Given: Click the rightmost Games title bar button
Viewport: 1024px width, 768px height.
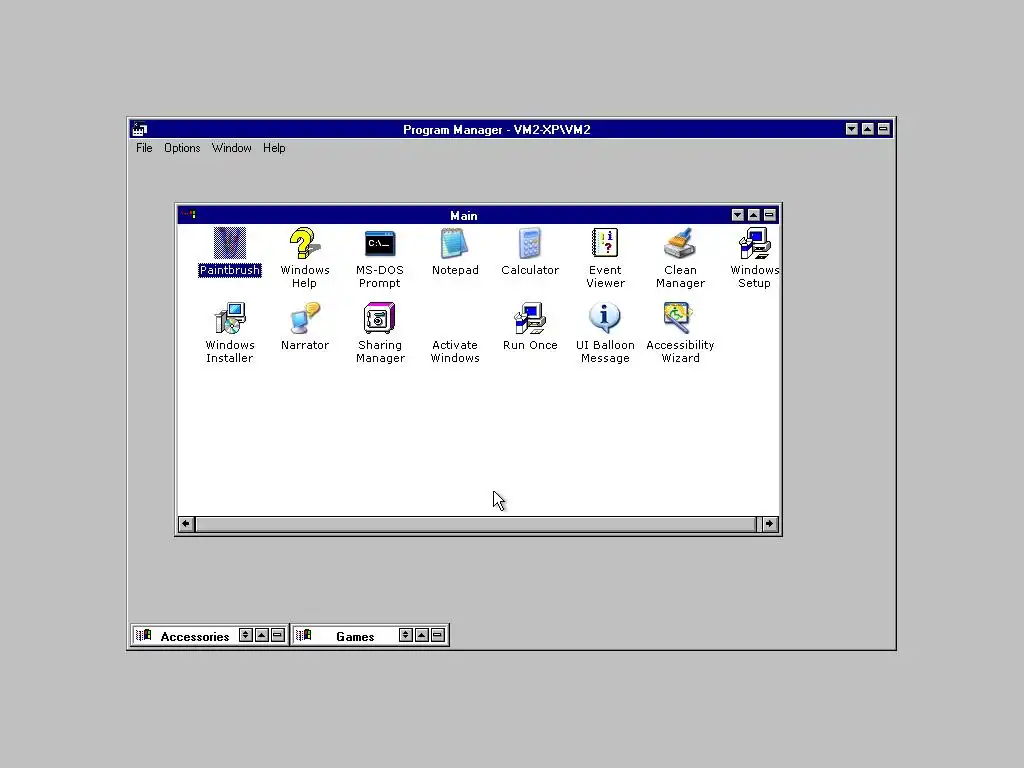Looking at the screenshot, I should pyautogui.click(x=438, y=635).
